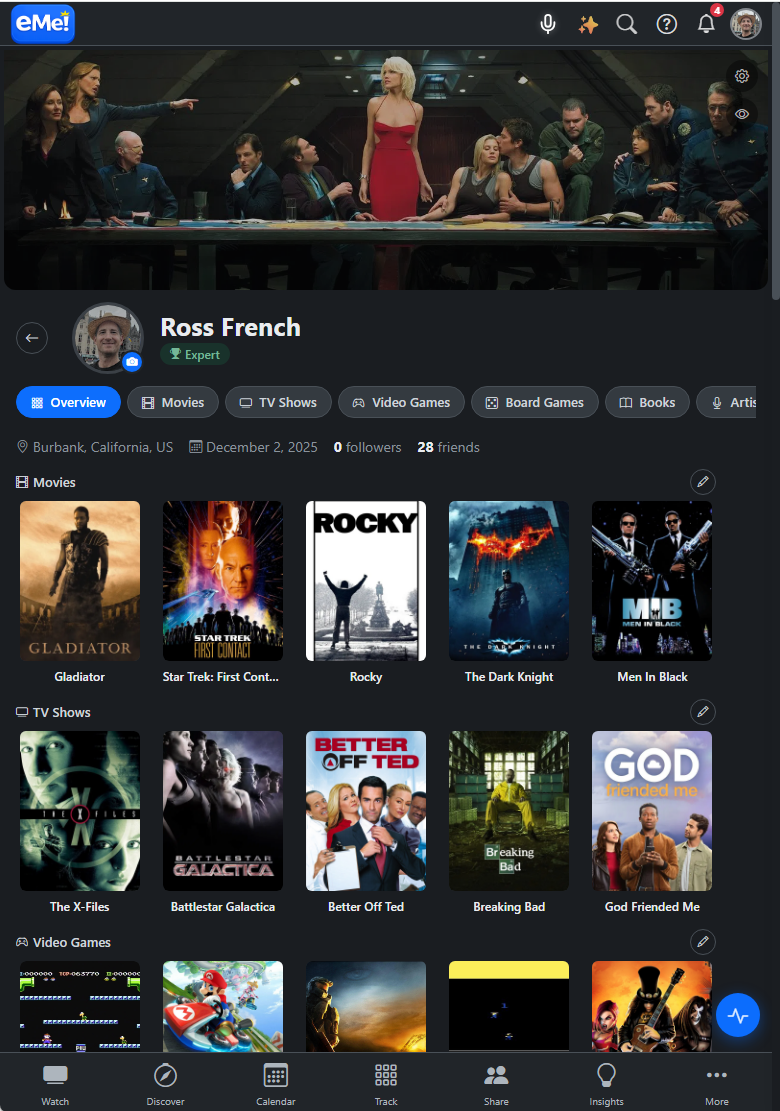Click the Movies section heading
This screenshot has width=780, height=1111.
tap(46, 483)
